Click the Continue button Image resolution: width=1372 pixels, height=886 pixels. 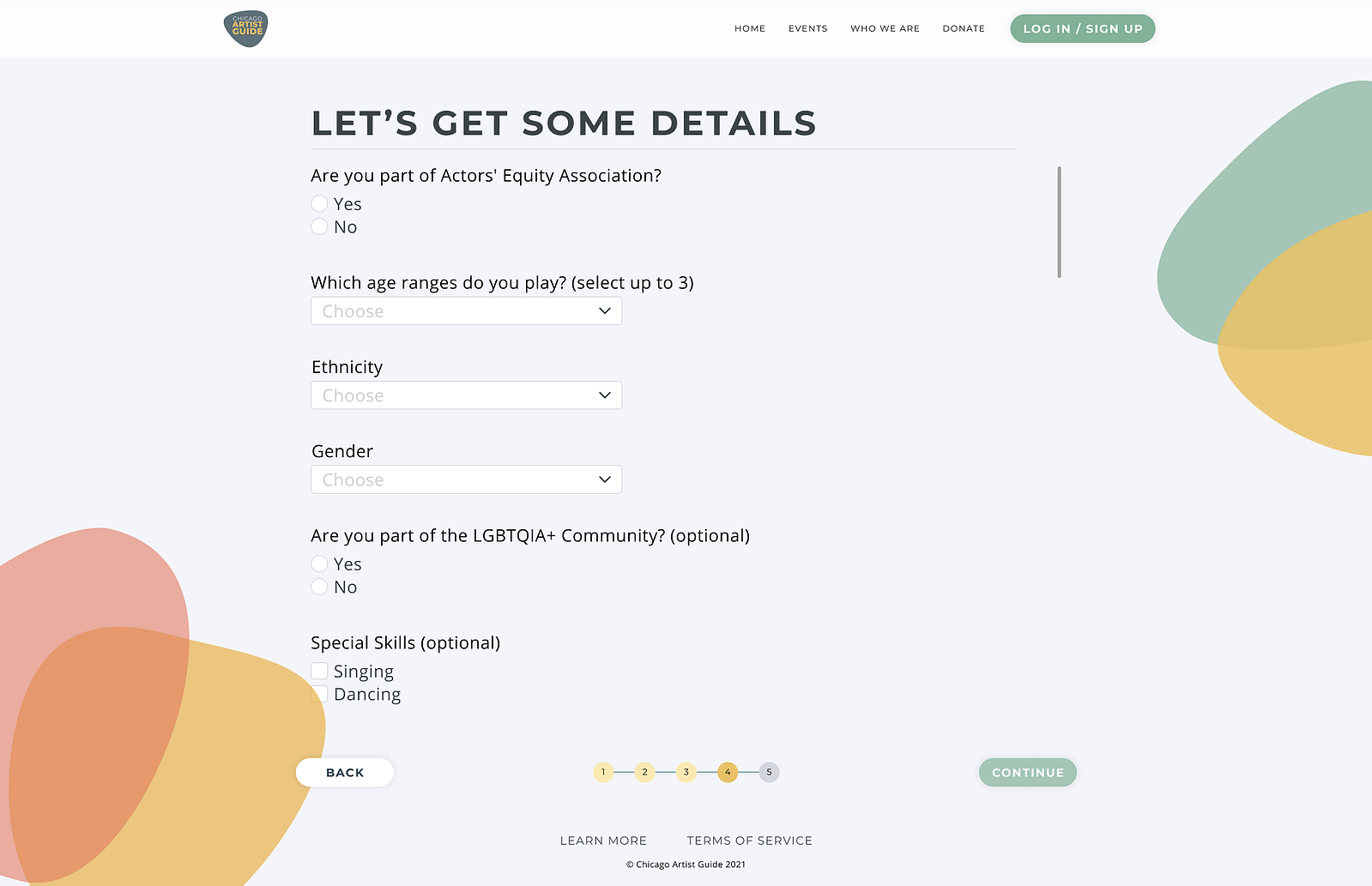point(1027,772)
